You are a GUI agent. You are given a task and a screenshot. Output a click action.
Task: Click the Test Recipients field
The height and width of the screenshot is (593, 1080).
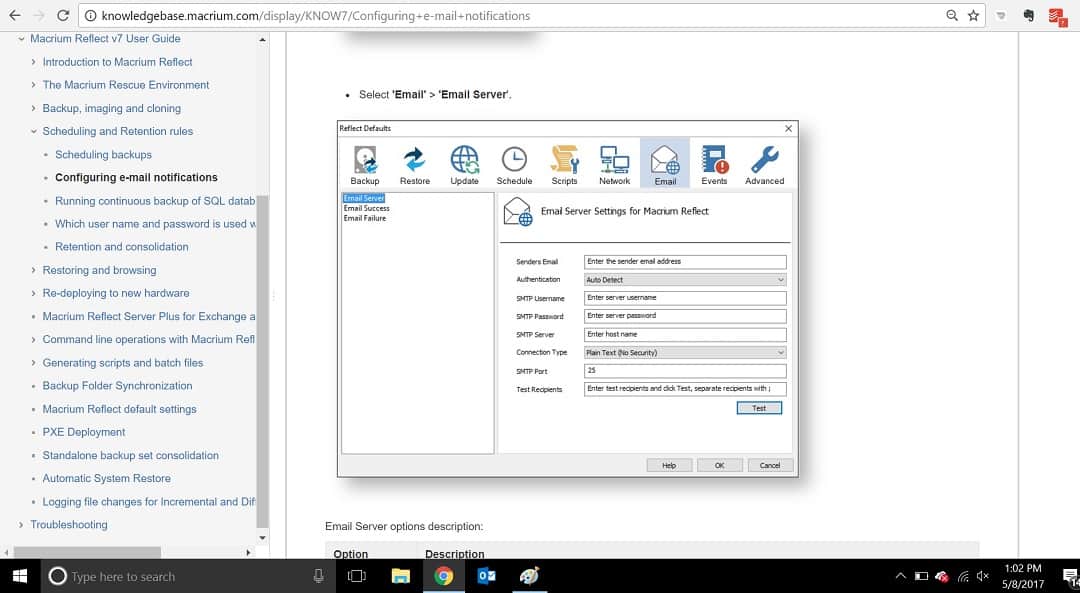pos(685,388)
